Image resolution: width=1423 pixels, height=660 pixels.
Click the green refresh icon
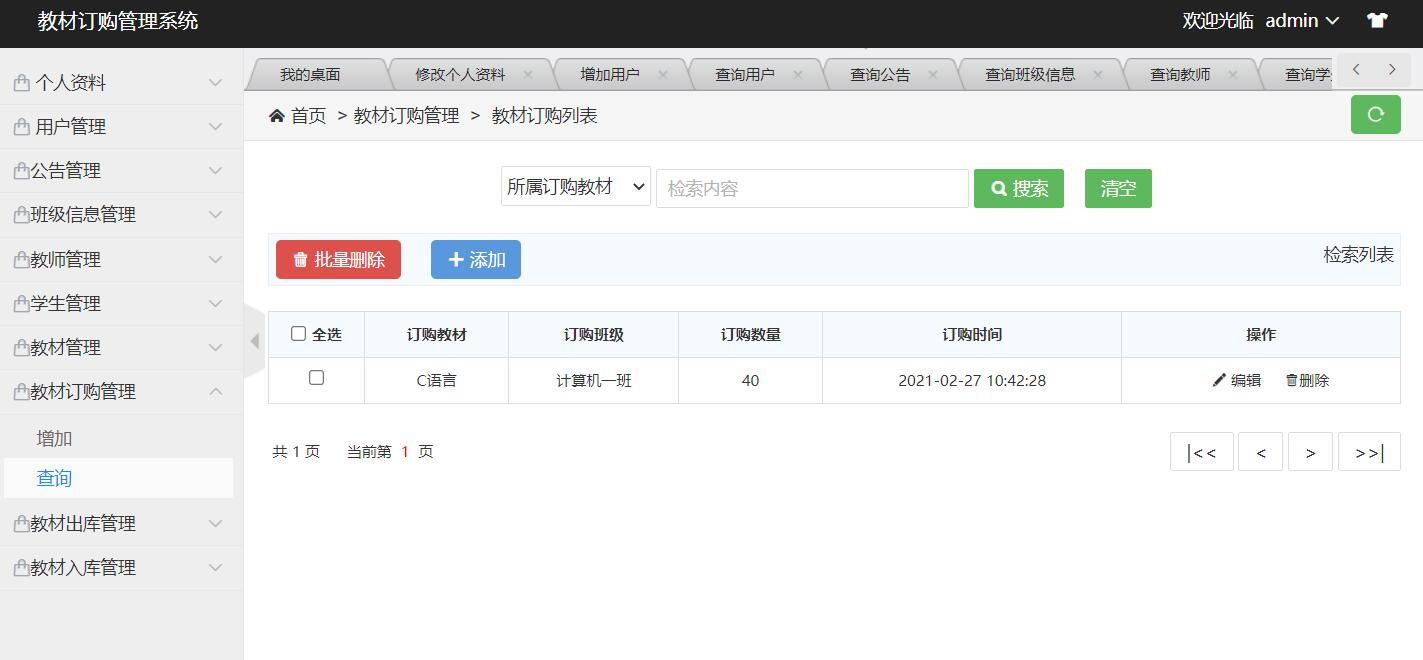(1375, 114)
